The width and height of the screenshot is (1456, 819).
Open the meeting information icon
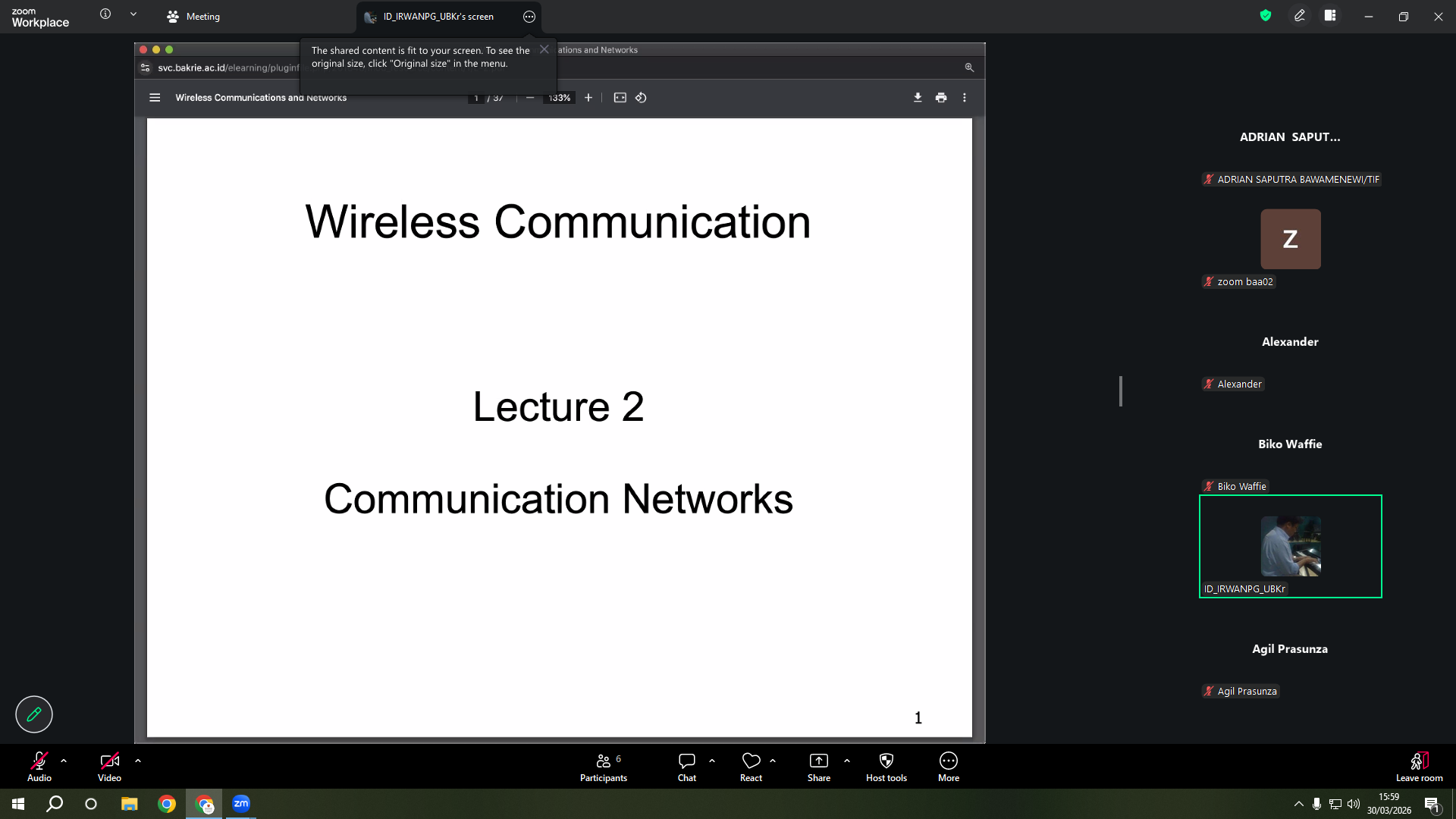click(x=105, y=14)
